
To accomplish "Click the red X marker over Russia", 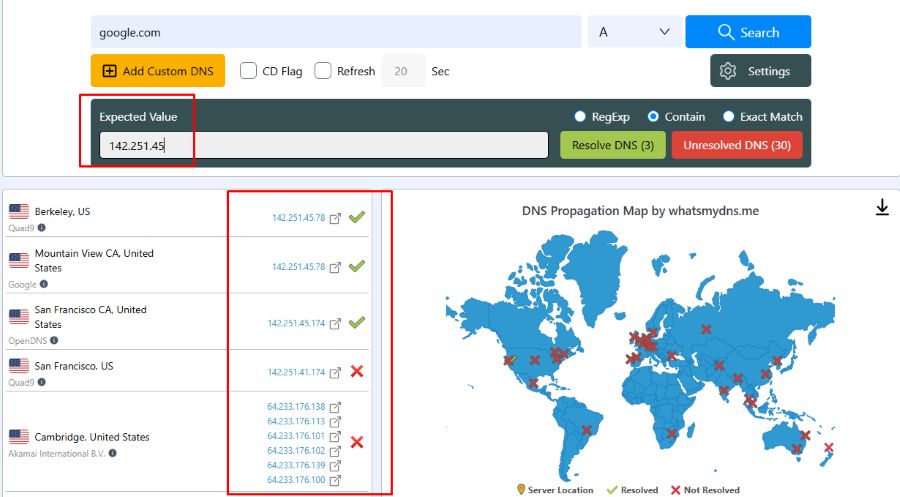I will click(x=706, y=329).
